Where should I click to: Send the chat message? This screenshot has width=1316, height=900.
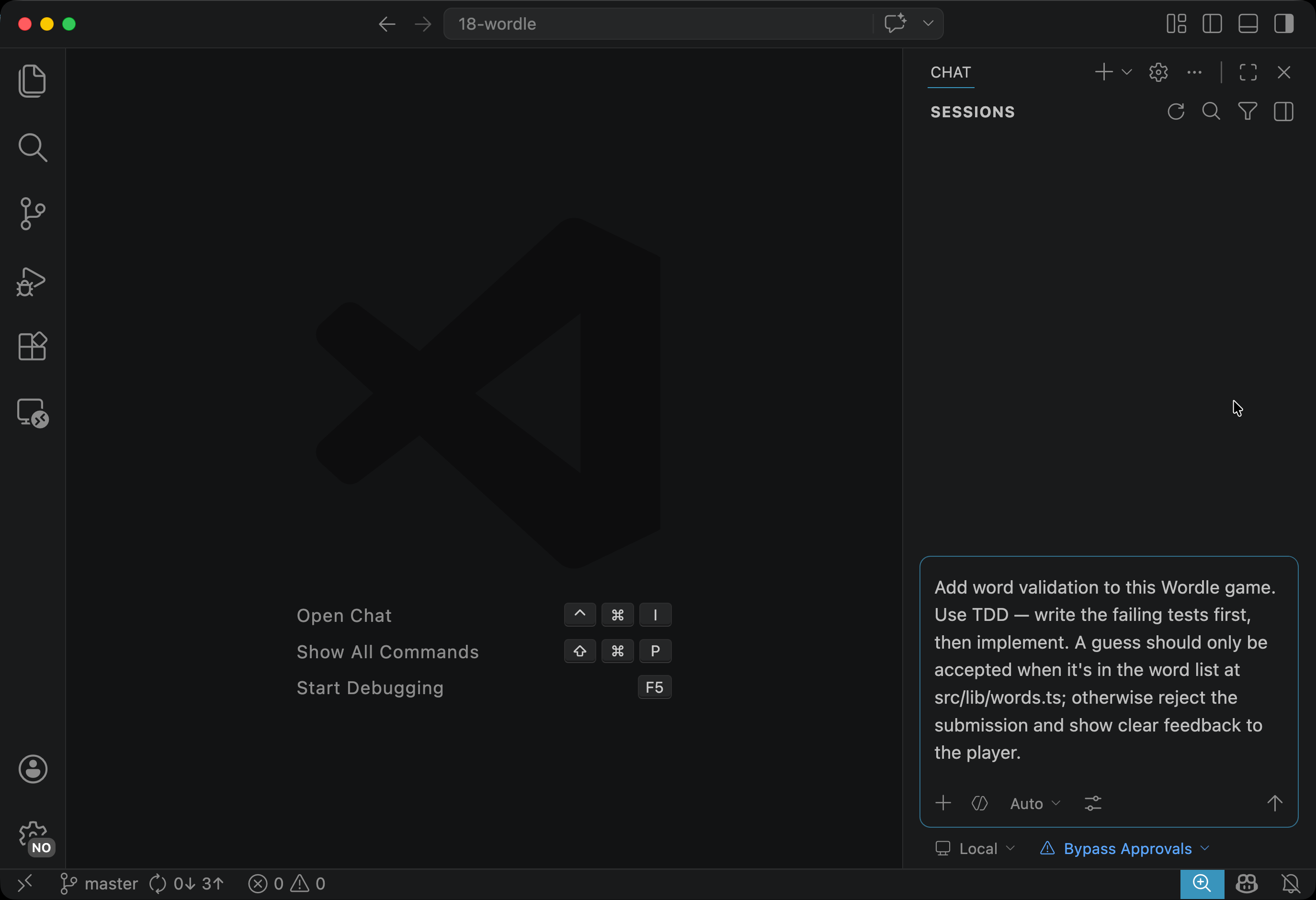(x=1275, y=803)
